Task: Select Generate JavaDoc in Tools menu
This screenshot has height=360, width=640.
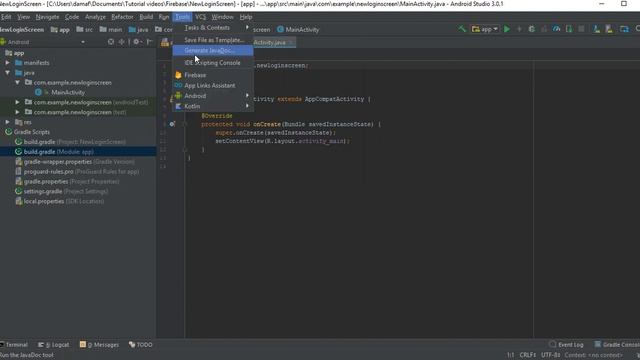Action: click(213, 51)
